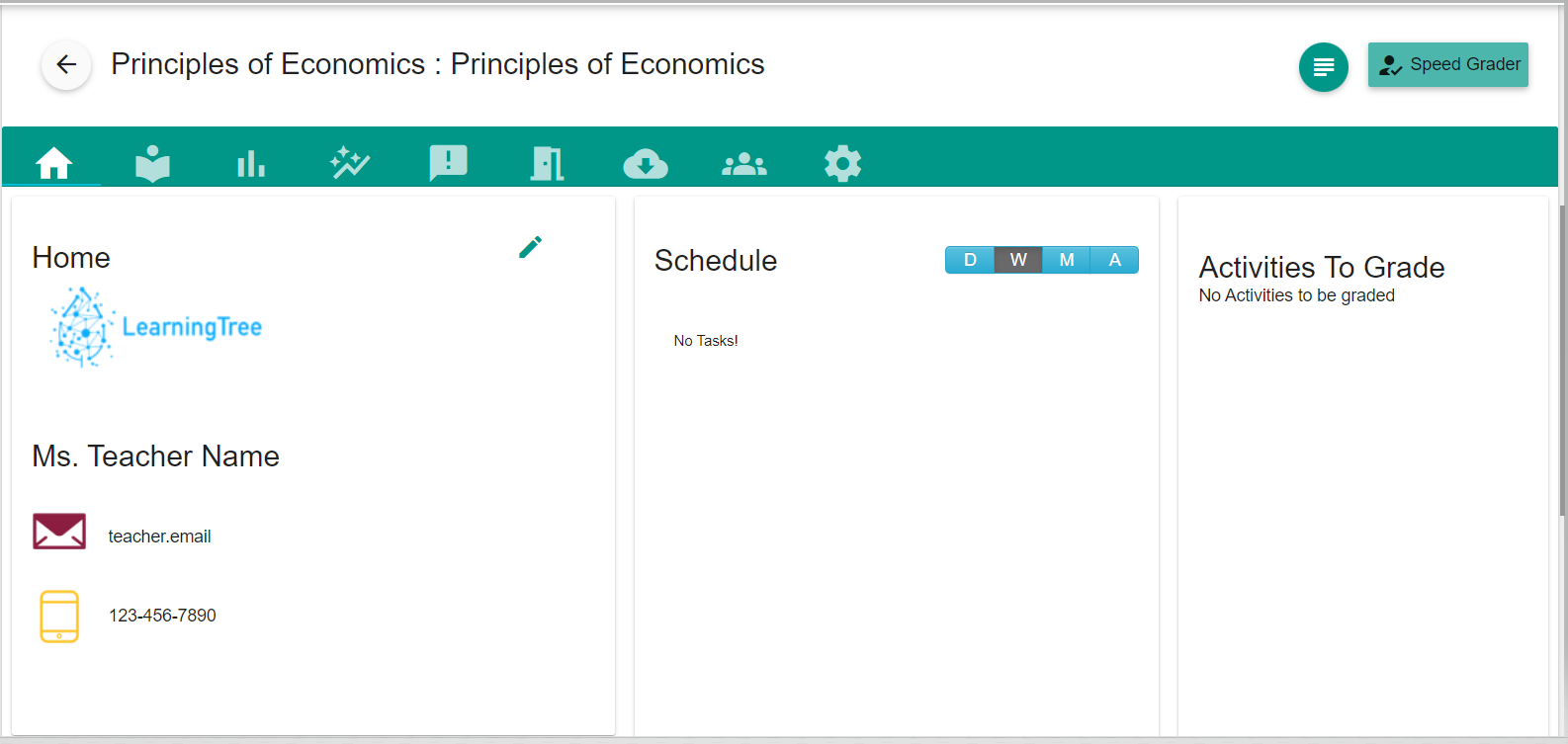Screen dimensions: 1568x744
Task: Click the back arrow button
Action: (66, 65)
